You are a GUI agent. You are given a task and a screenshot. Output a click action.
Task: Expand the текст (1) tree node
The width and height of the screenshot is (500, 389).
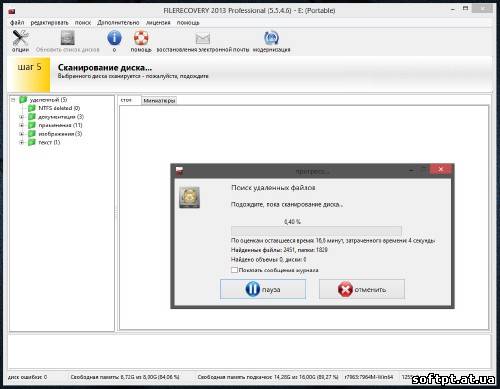22,142
